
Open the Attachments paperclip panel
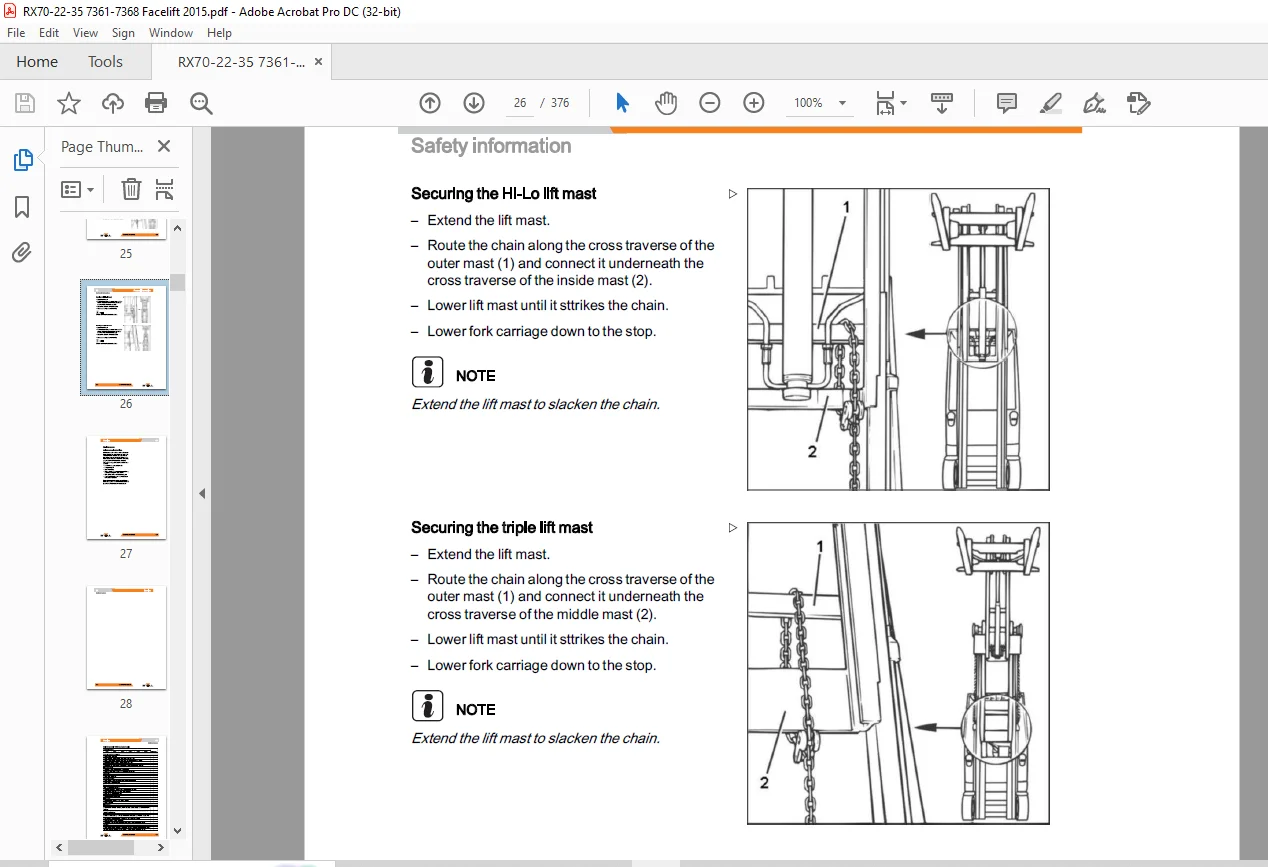click(x=22, y=252)
